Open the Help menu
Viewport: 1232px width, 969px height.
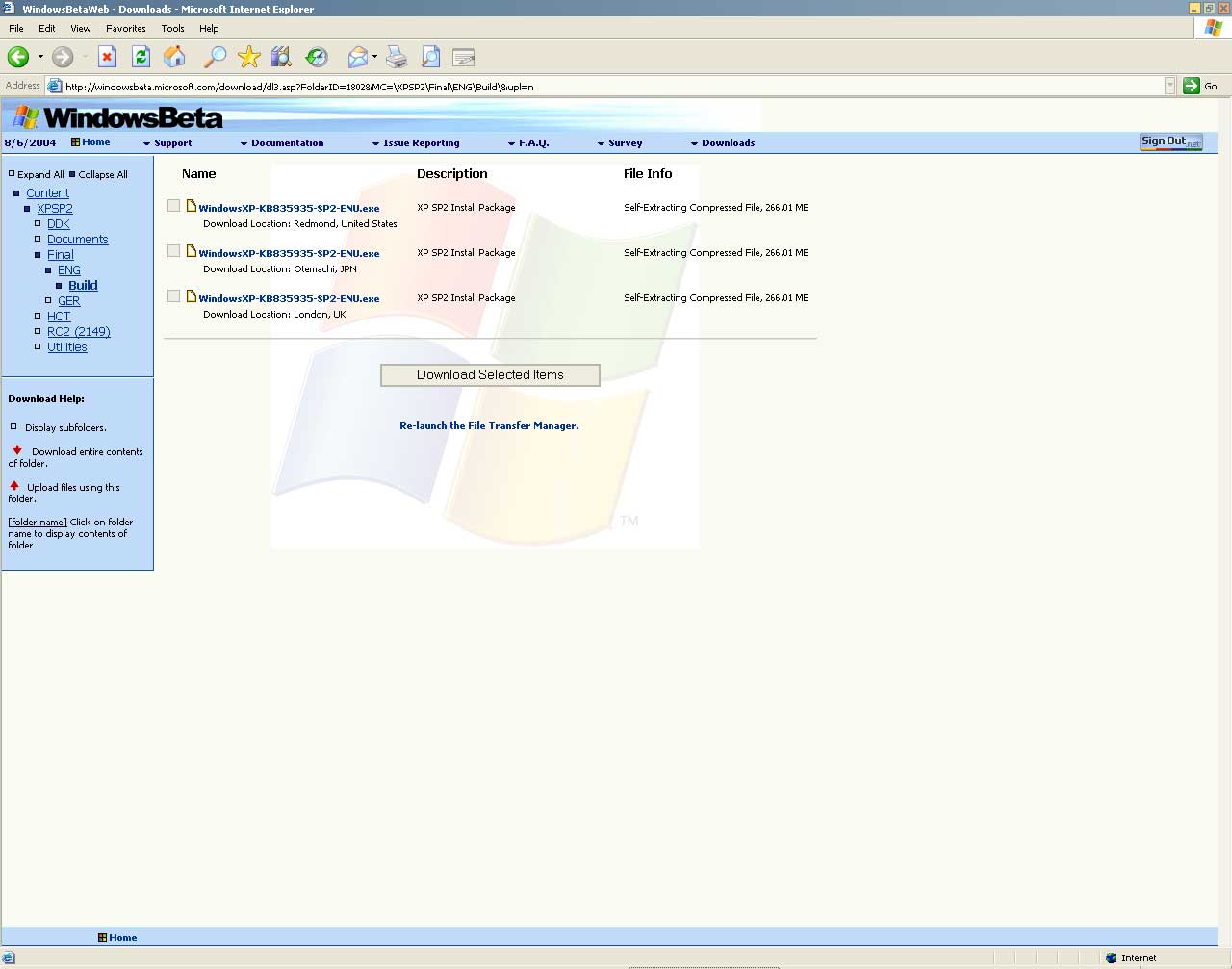[209, 29]
